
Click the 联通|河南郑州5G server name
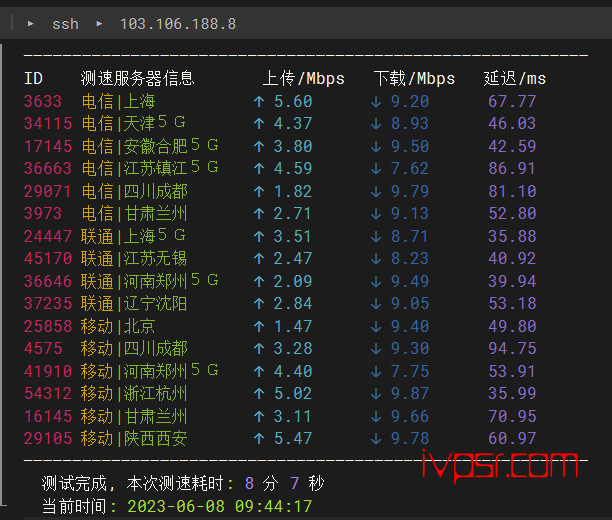pos(149,281)
